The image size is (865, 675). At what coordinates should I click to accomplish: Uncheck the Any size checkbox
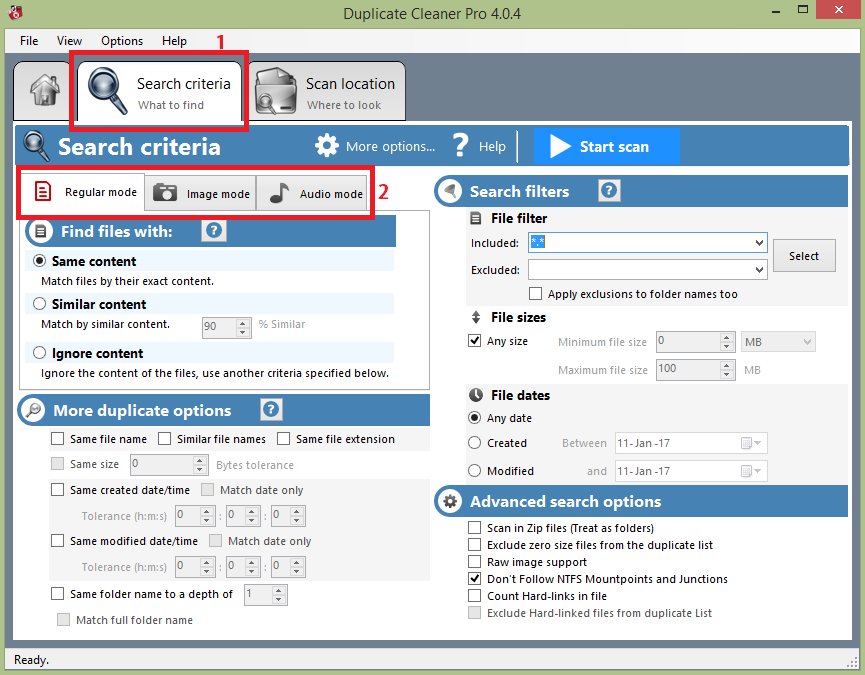475,341
